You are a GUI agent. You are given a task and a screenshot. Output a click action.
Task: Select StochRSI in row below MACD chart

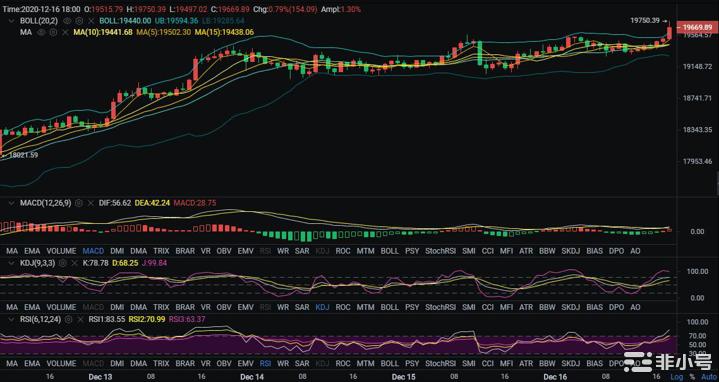click(x=440, y=251)
